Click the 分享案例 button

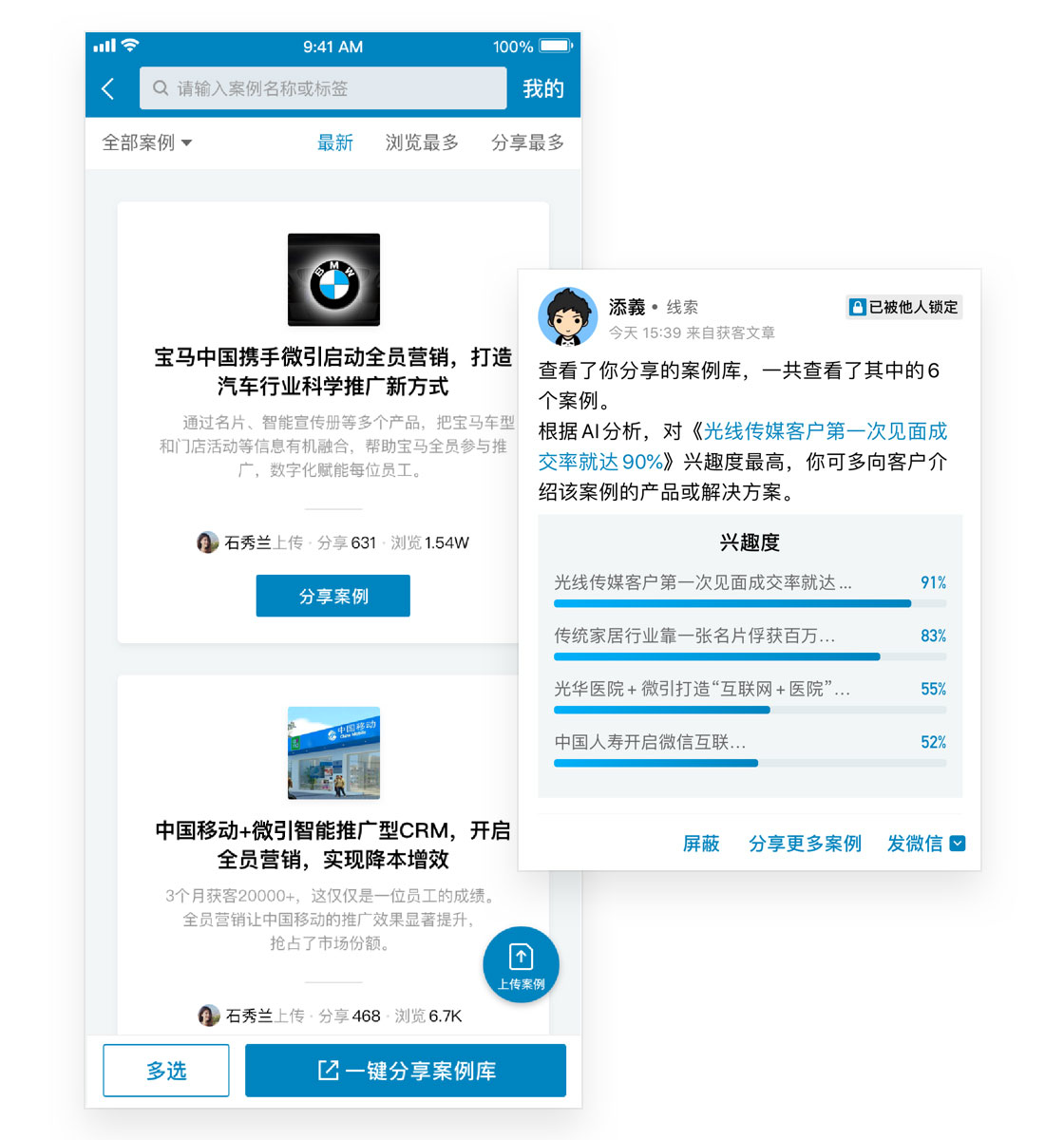coord(333,596)
